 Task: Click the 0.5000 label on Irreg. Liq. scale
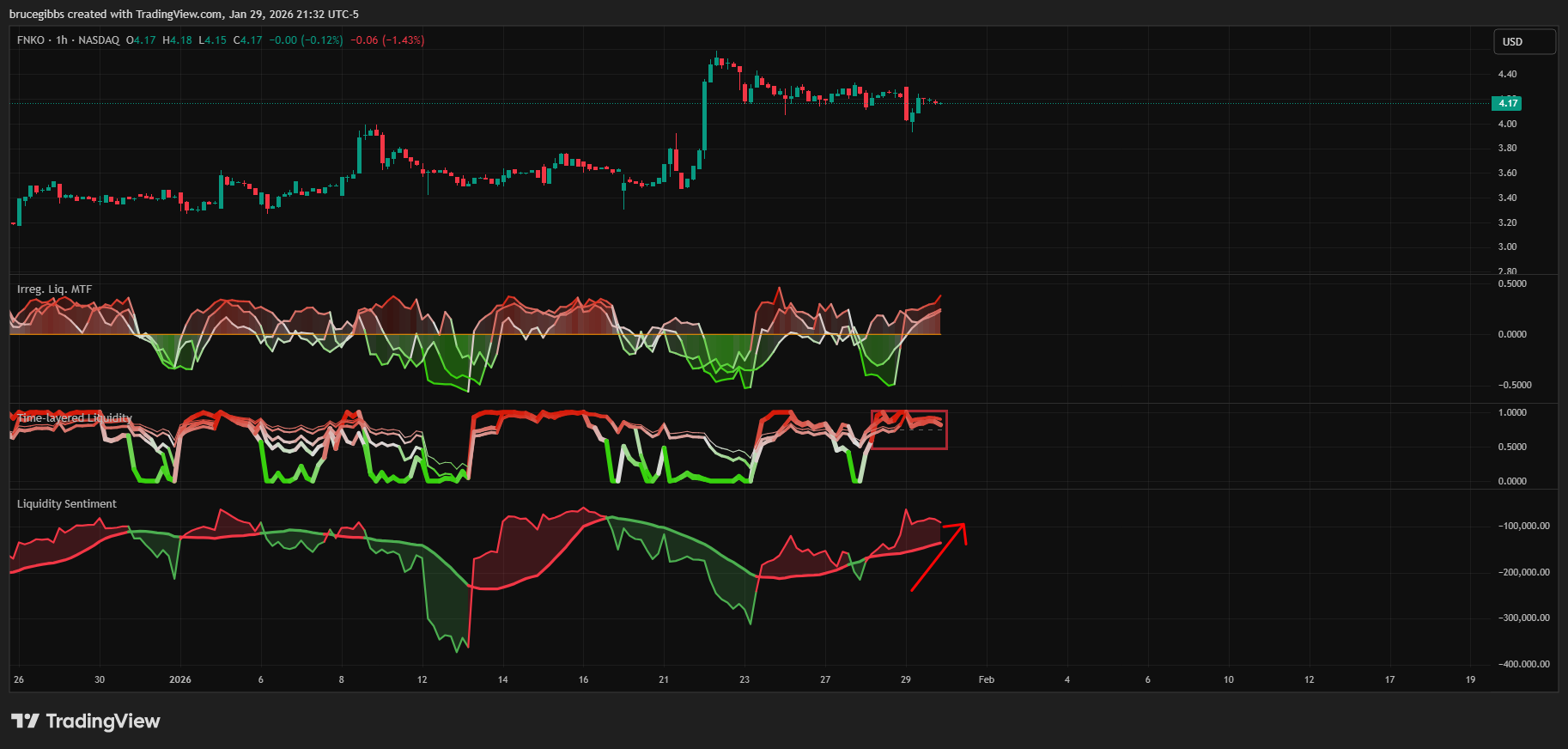point(1512,283)
